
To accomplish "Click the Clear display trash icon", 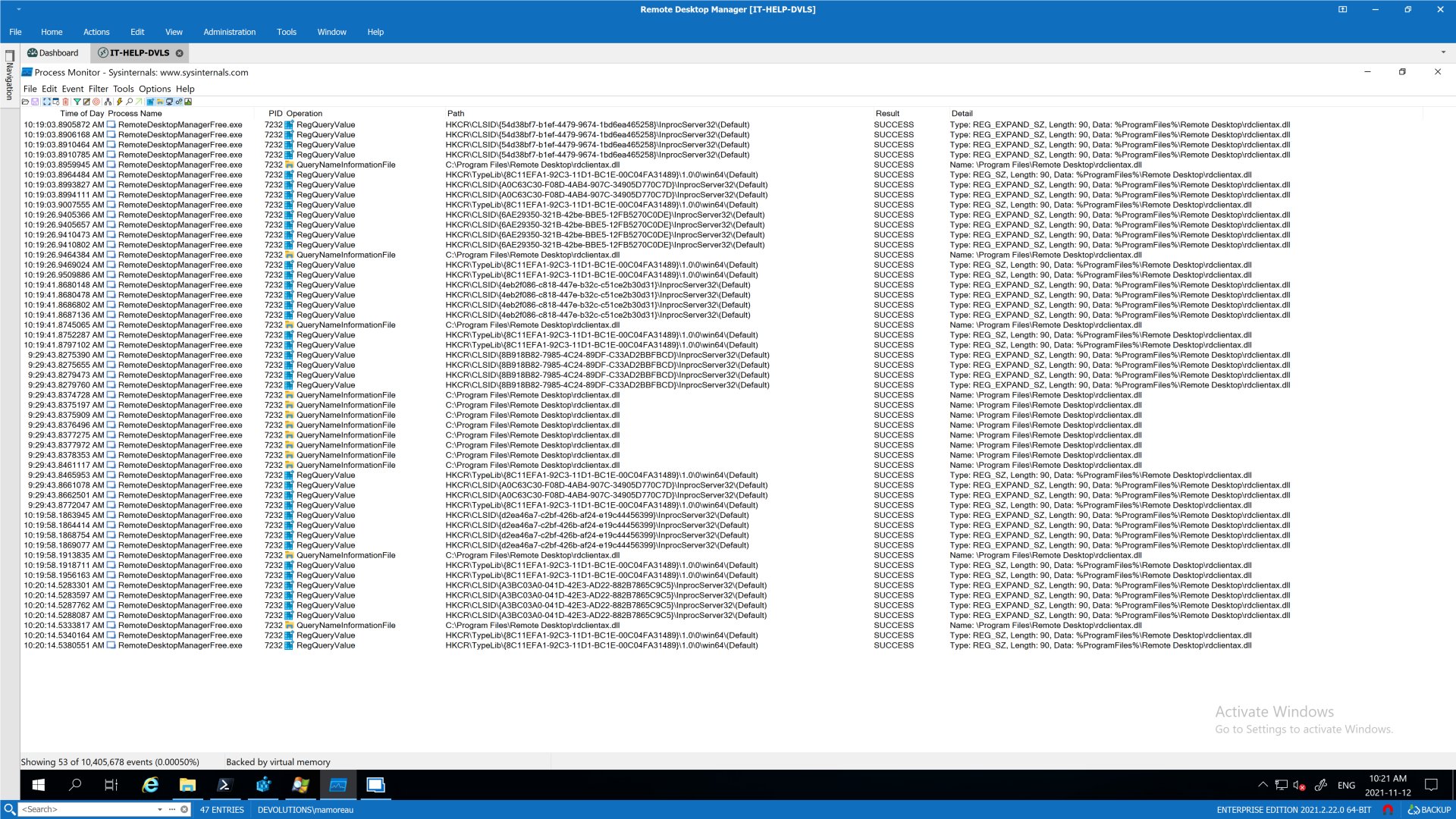I will tap(65, 102).
